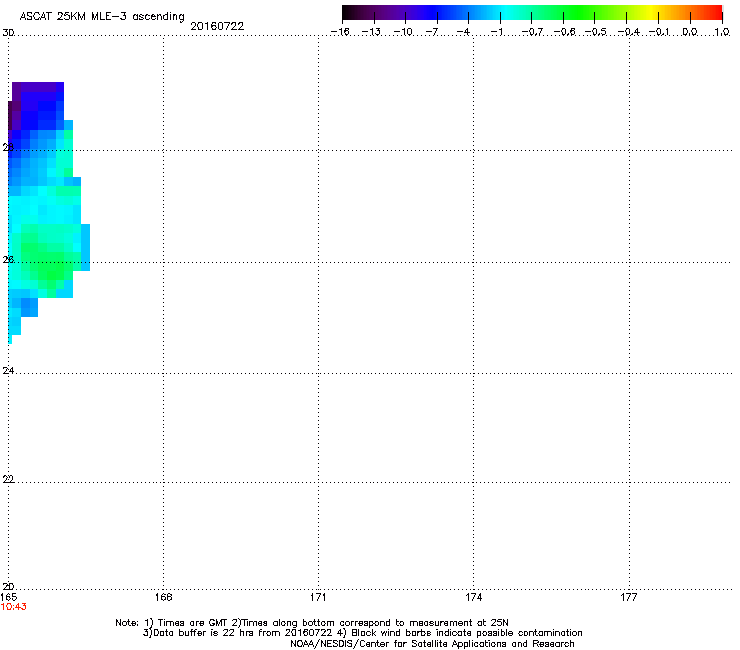Click the colorbar value -0.1
Viewport: 740px width, 650px height.
(659, 32)
